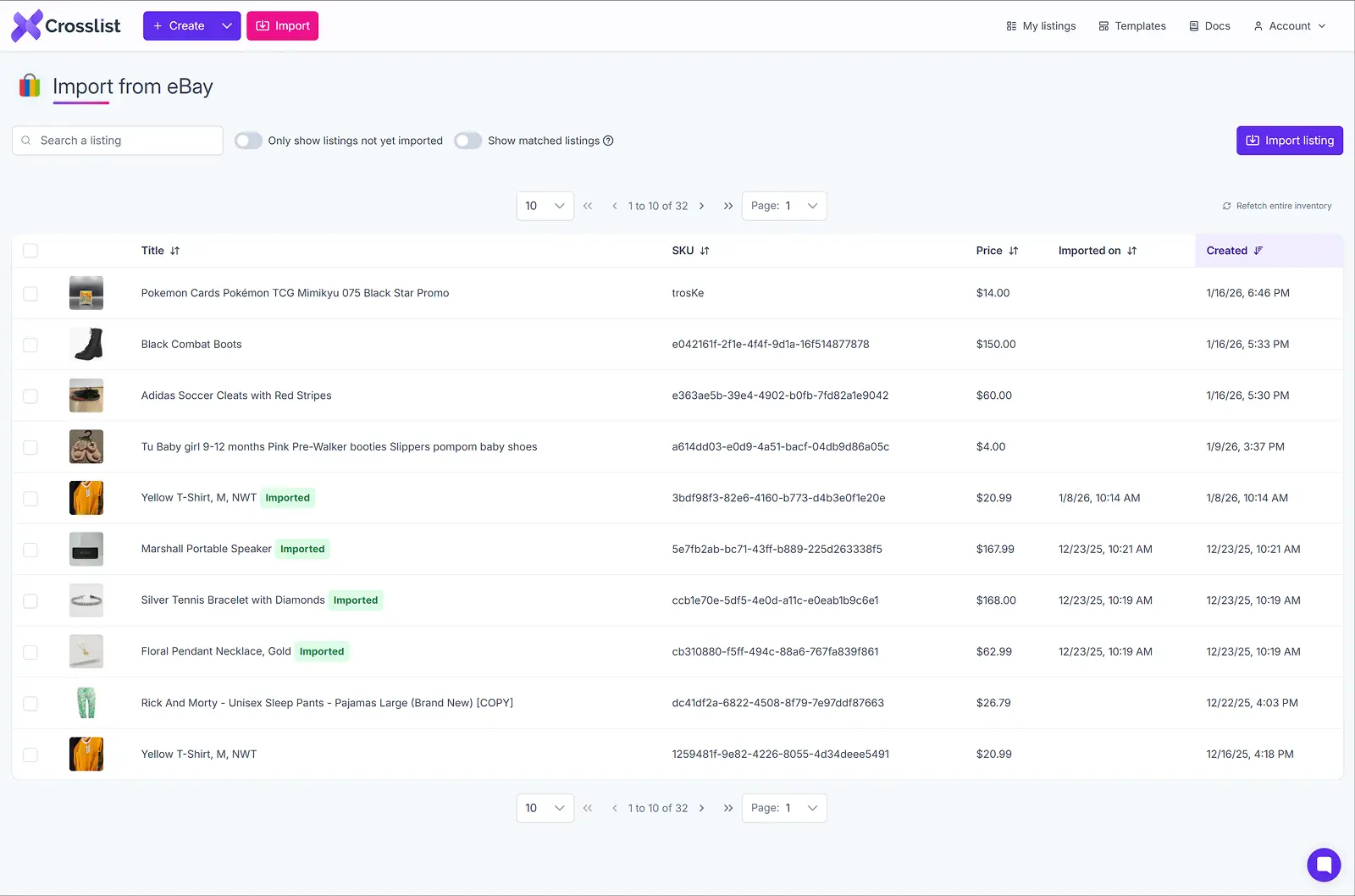1355x896 pixels.
Task: Go to previous page in top pagination
Action: [x=614, y=206]
